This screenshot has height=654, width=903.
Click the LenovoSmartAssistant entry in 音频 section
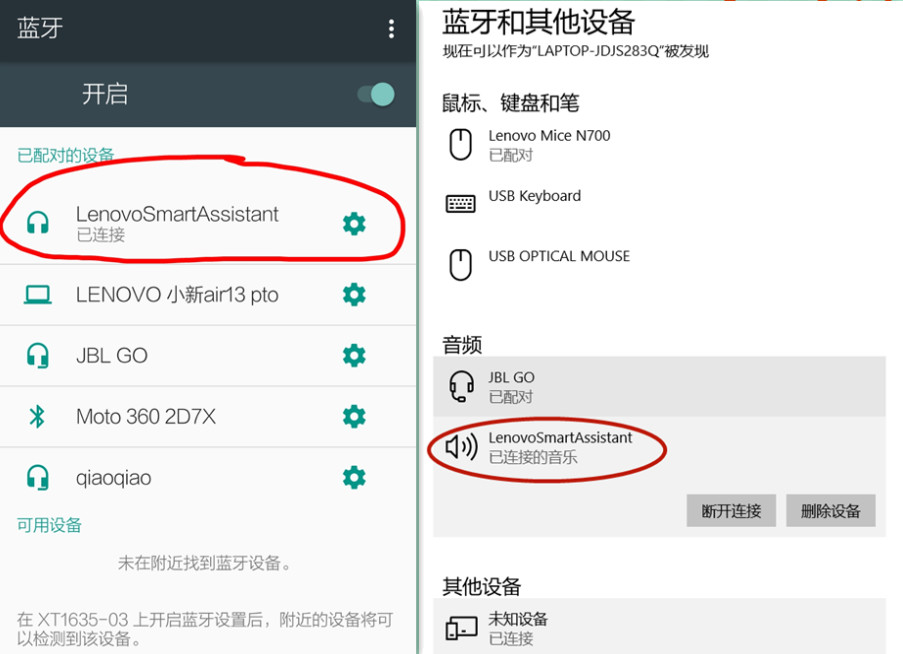pos(558,445)
